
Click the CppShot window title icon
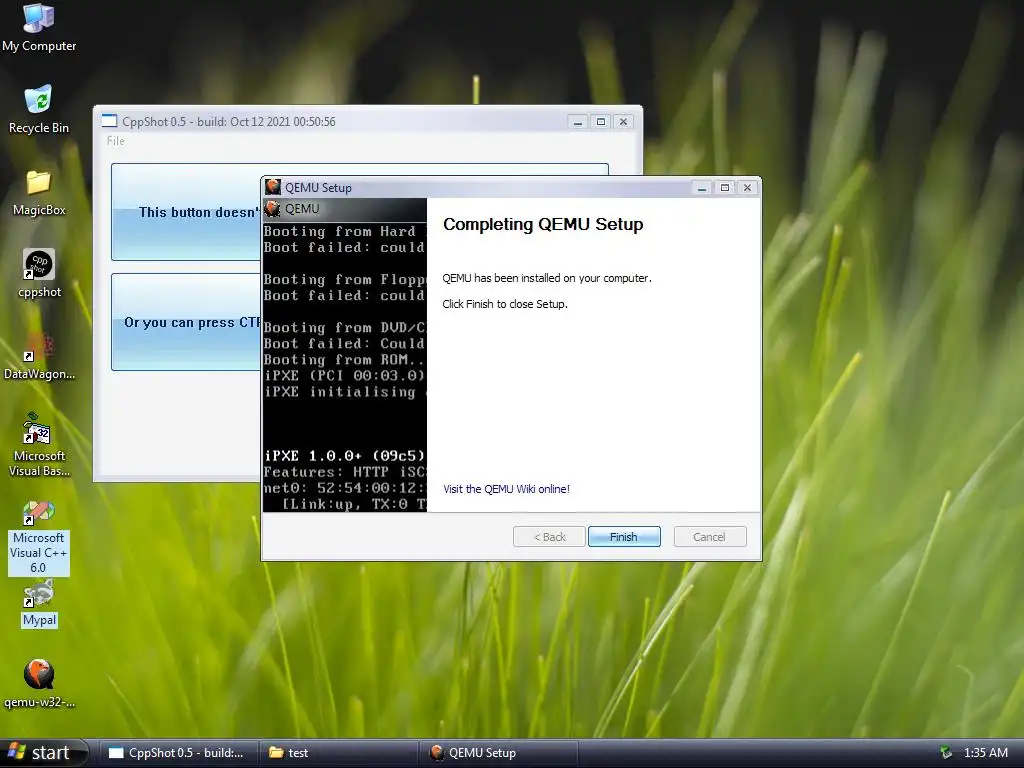pos(109,121)
